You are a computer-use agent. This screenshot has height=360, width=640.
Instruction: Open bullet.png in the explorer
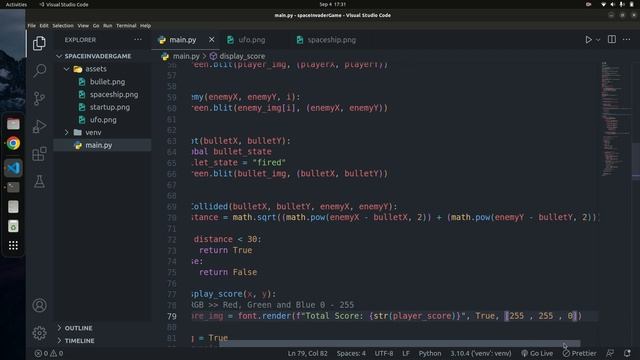coord(107,82)
